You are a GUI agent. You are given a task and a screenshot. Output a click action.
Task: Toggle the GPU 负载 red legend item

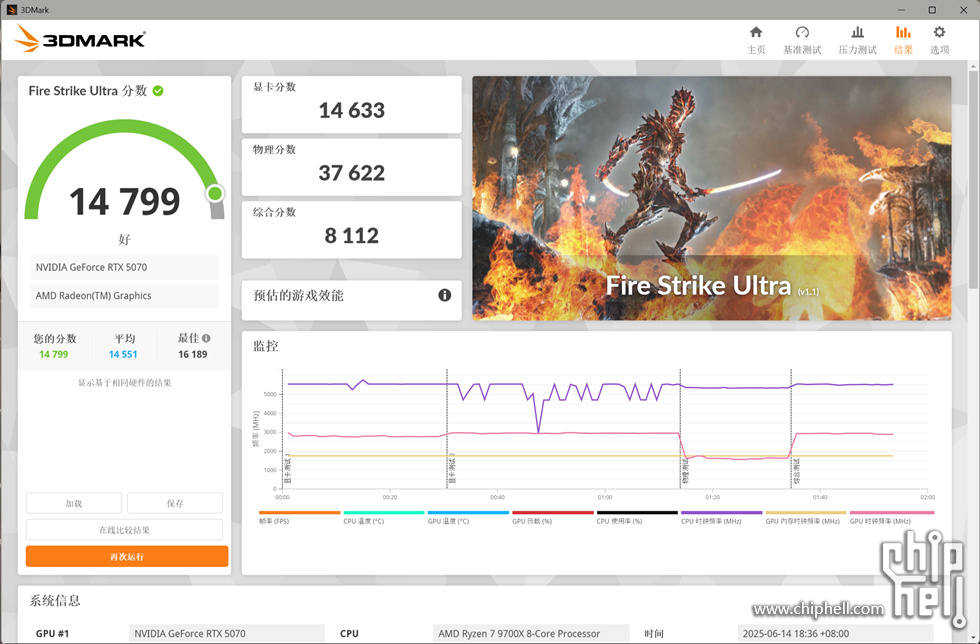coord(552,517)
